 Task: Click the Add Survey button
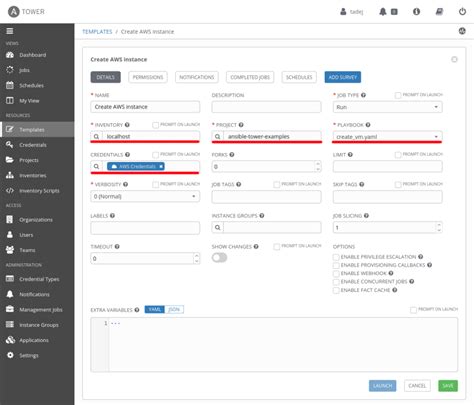(343, 77)
